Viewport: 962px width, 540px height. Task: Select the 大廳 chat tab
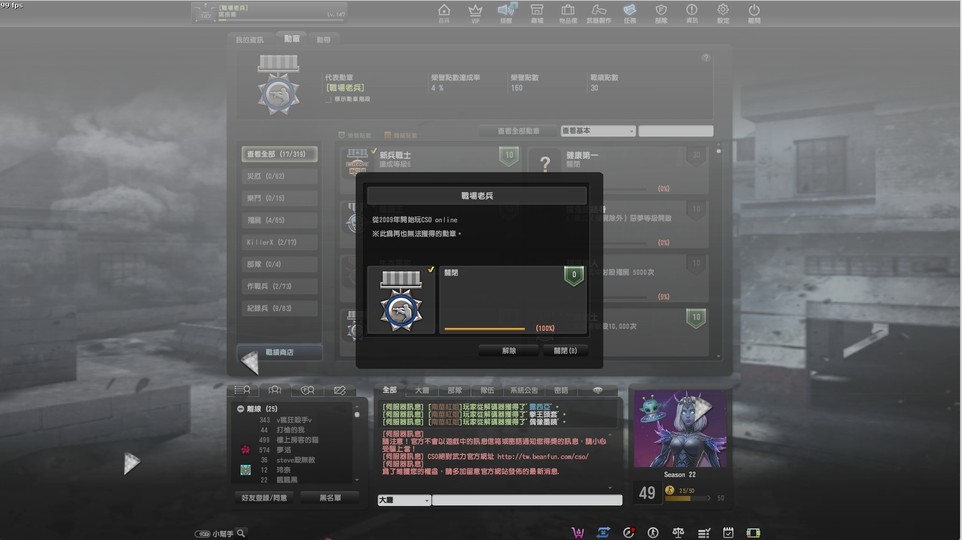point(422,390)
